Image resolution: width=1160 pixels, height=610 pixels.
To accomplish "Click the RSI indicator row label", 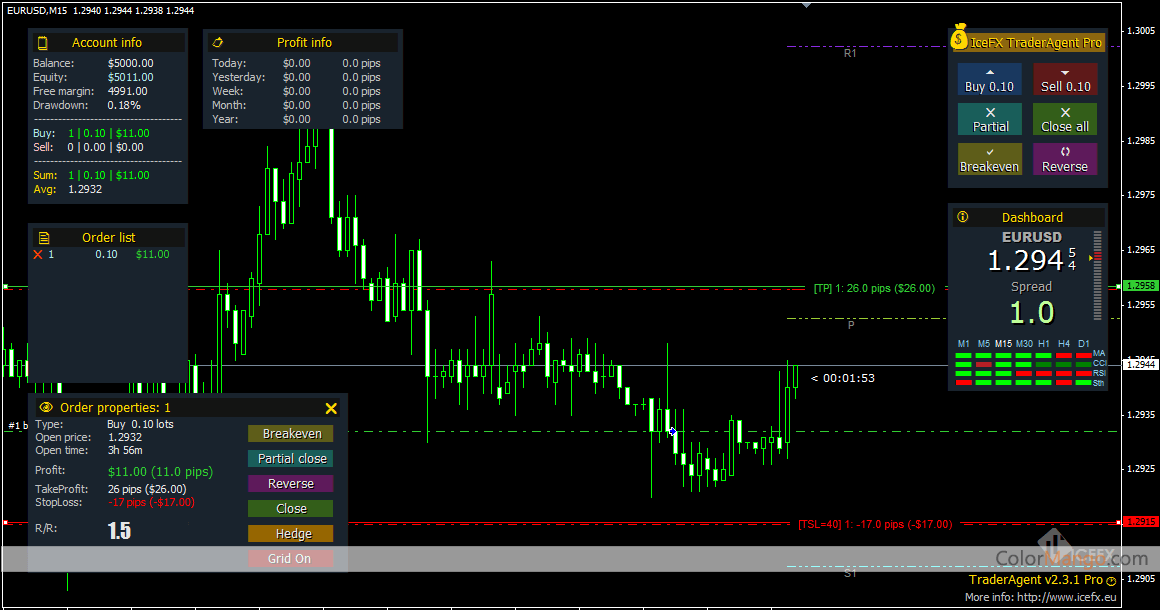I will click(x=1099, y=373).
